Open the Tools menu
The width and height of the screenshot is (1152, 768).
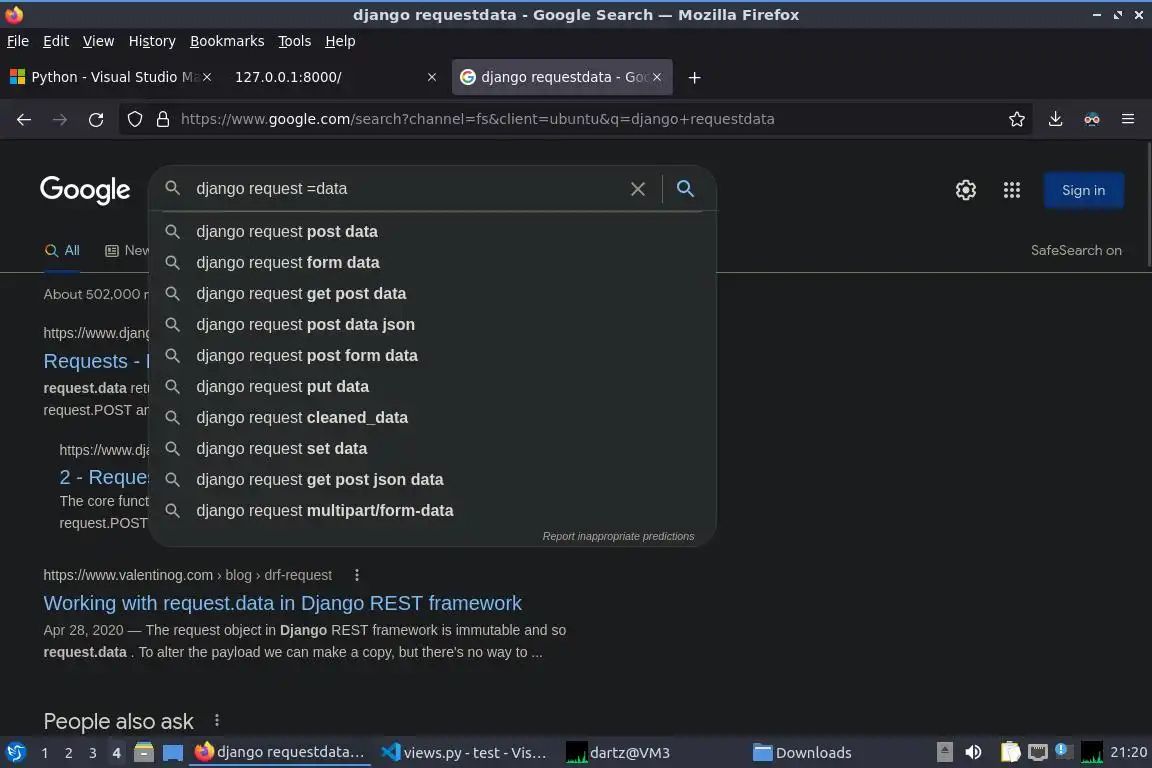click(x=295, y=41)
